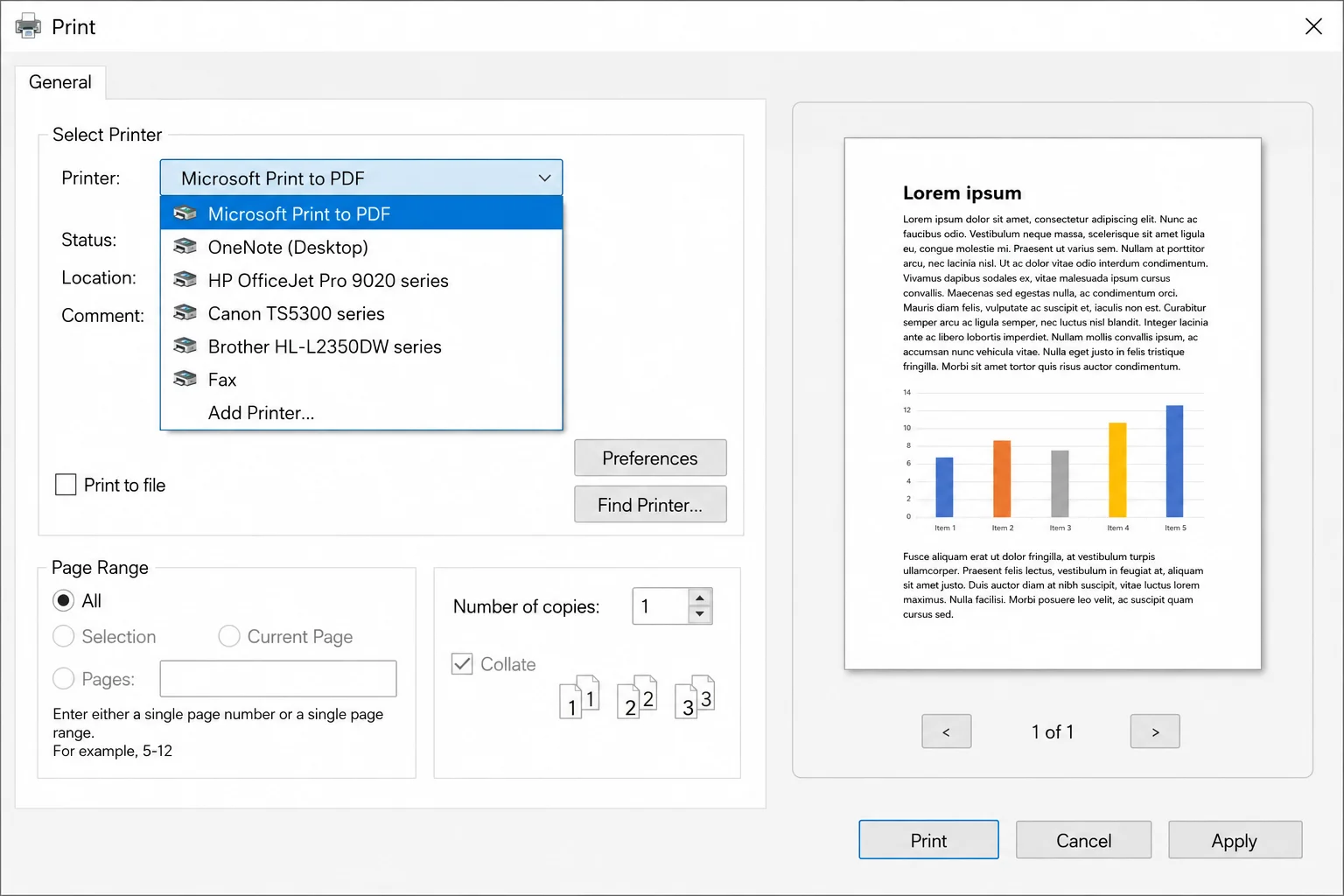Click printer icon beside Brother HL-L2350DW series
This screenshot has height=896, width=1344.
point(185,346)
